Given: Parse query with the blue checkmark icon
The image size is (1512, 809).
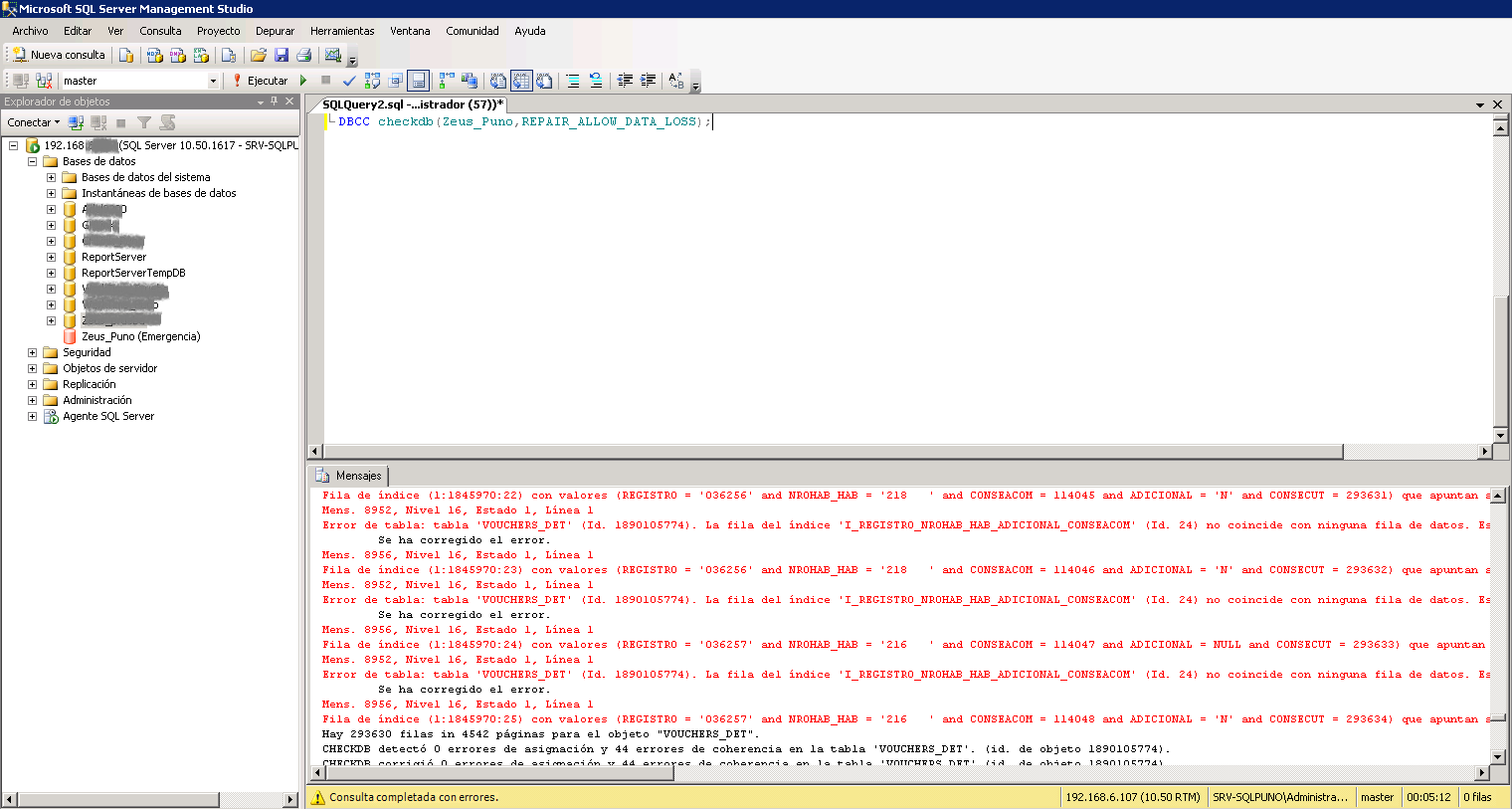Looking at the screenshot, I should tap(349, 81).
